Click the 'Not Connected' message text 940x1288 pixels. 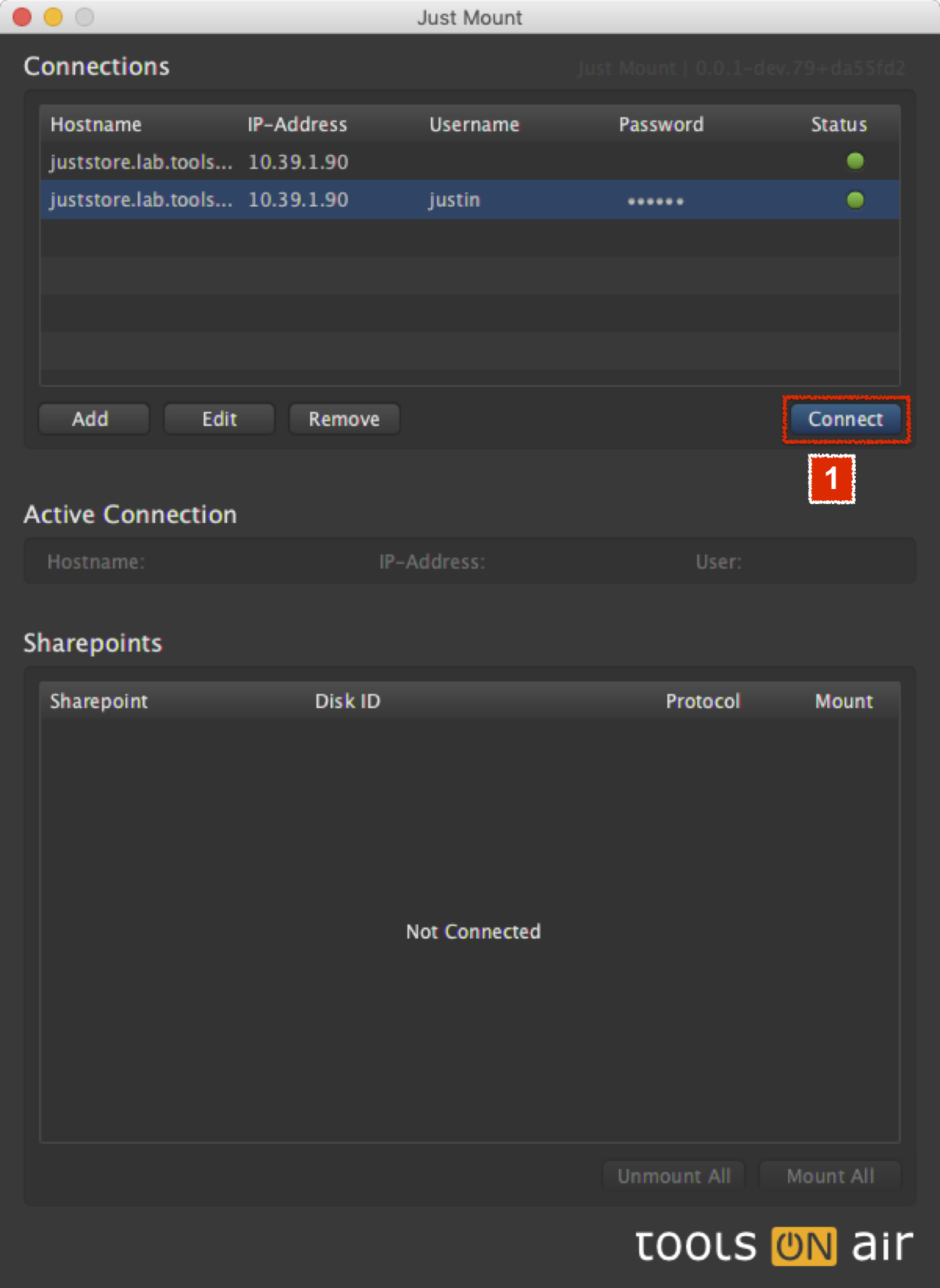(x=473, y=931)
